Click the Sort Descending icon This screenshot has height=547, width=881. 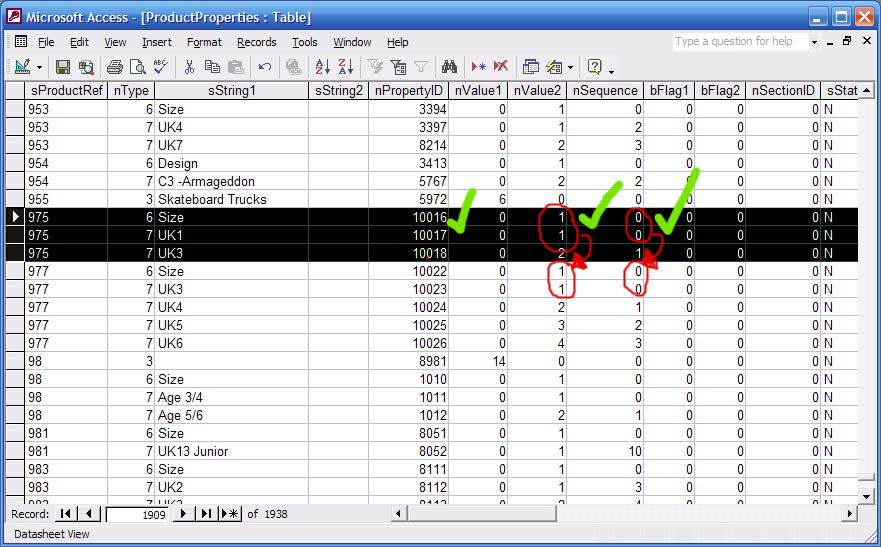click(345, 67)
